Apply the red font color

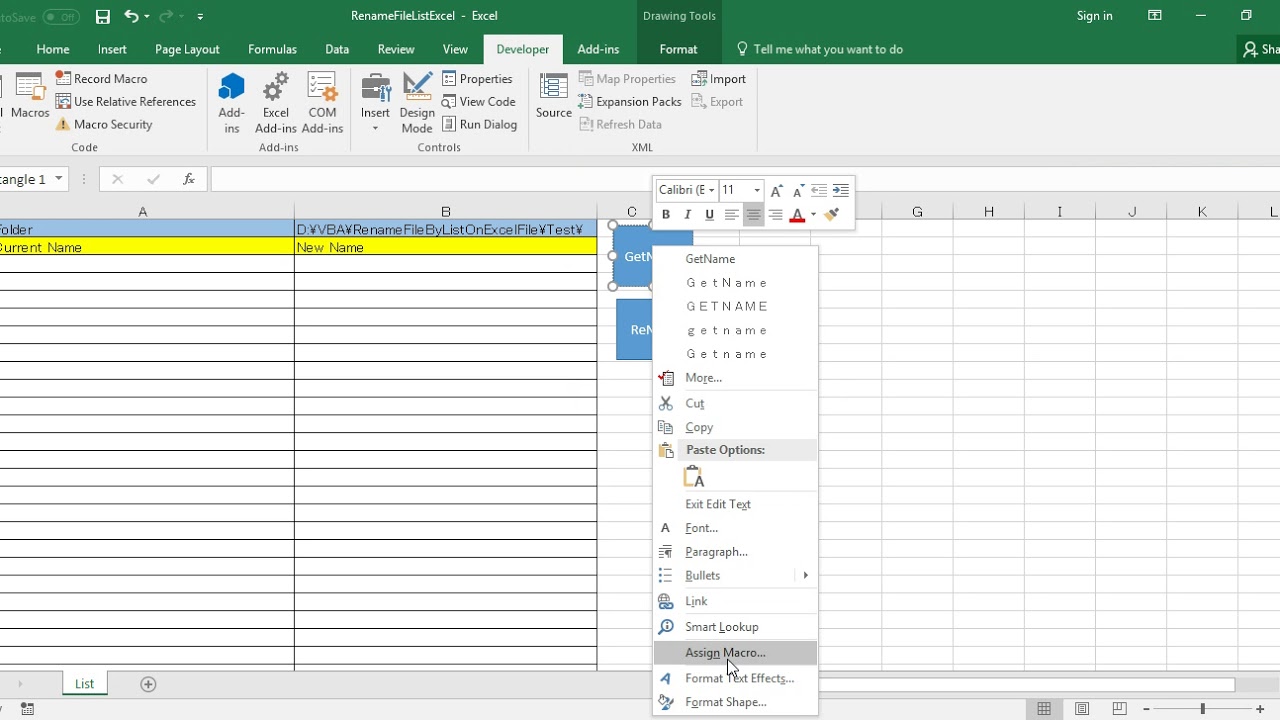coord(797,215)
